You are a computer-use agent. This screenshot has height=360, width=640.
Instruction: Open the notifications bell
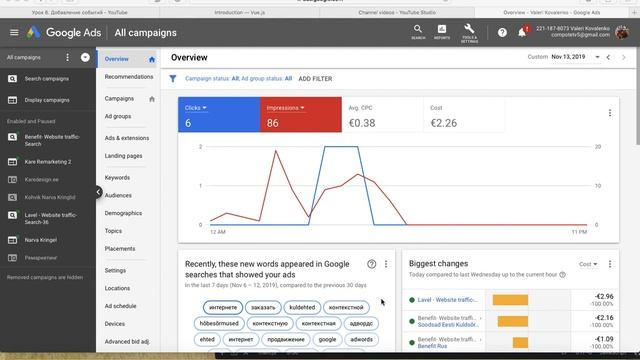tap(522, 32)
